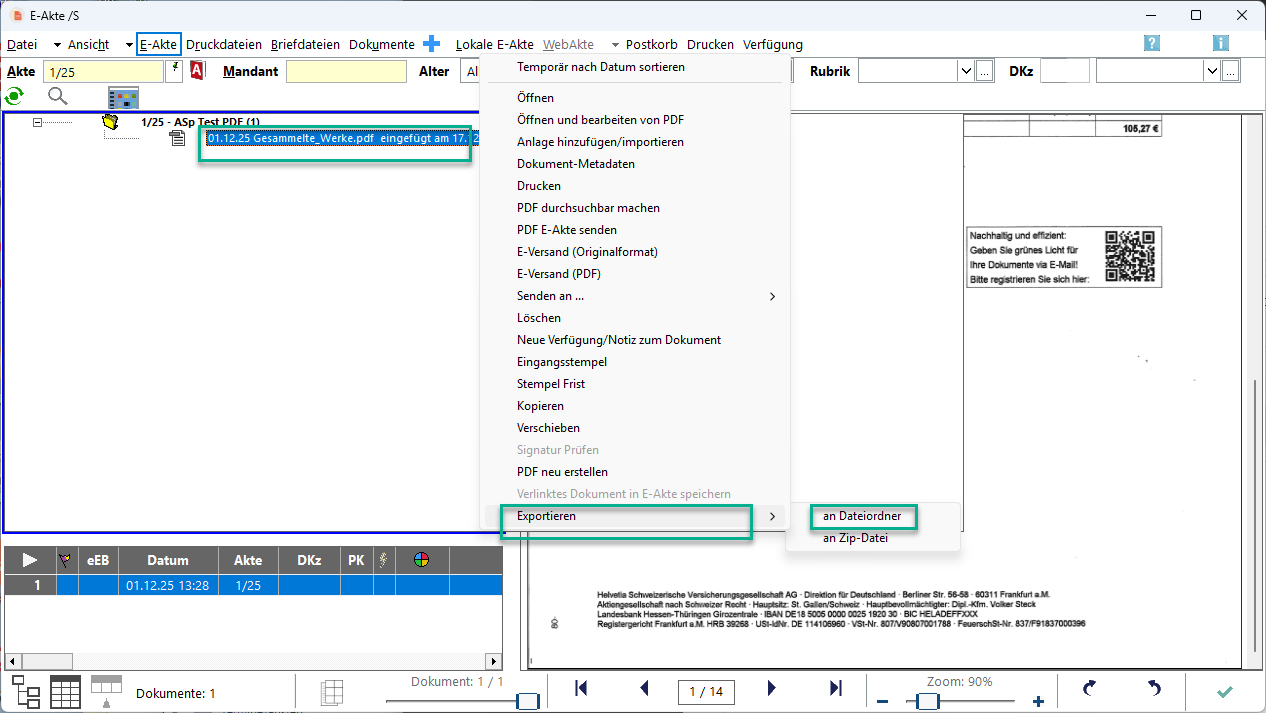Open the Rubrik dropdown
The height and width of the screenshot is (713, 1266).
point(965,72)
